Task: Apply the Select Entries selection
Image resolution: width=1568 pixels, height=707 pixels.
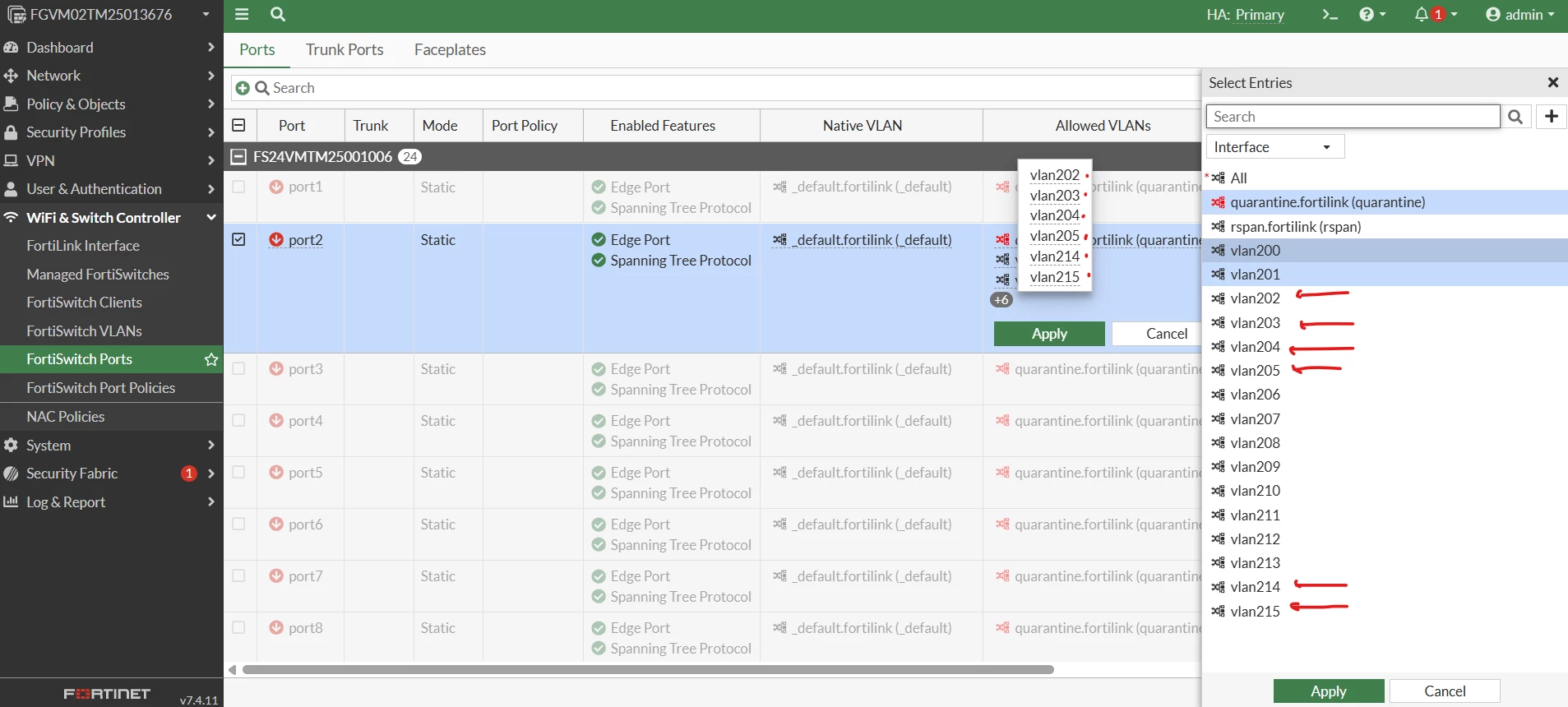Action: pos(1329,691)
